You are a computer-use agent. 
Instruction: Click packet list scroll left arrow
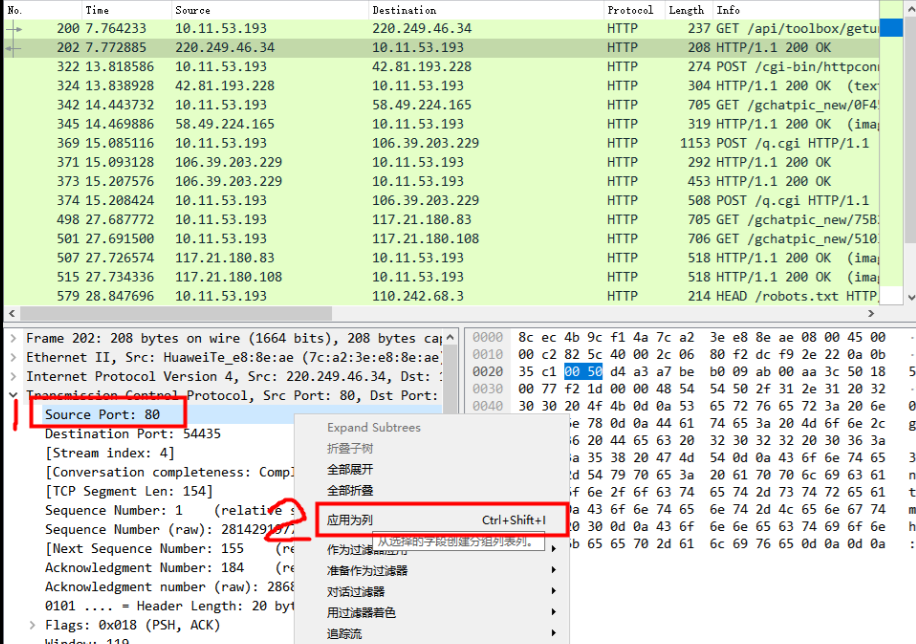pos(12,313)
